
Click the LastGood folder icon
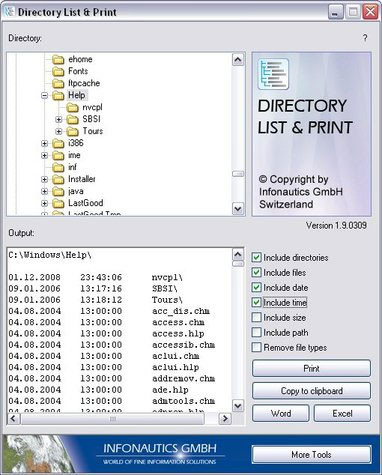[58, 204]
